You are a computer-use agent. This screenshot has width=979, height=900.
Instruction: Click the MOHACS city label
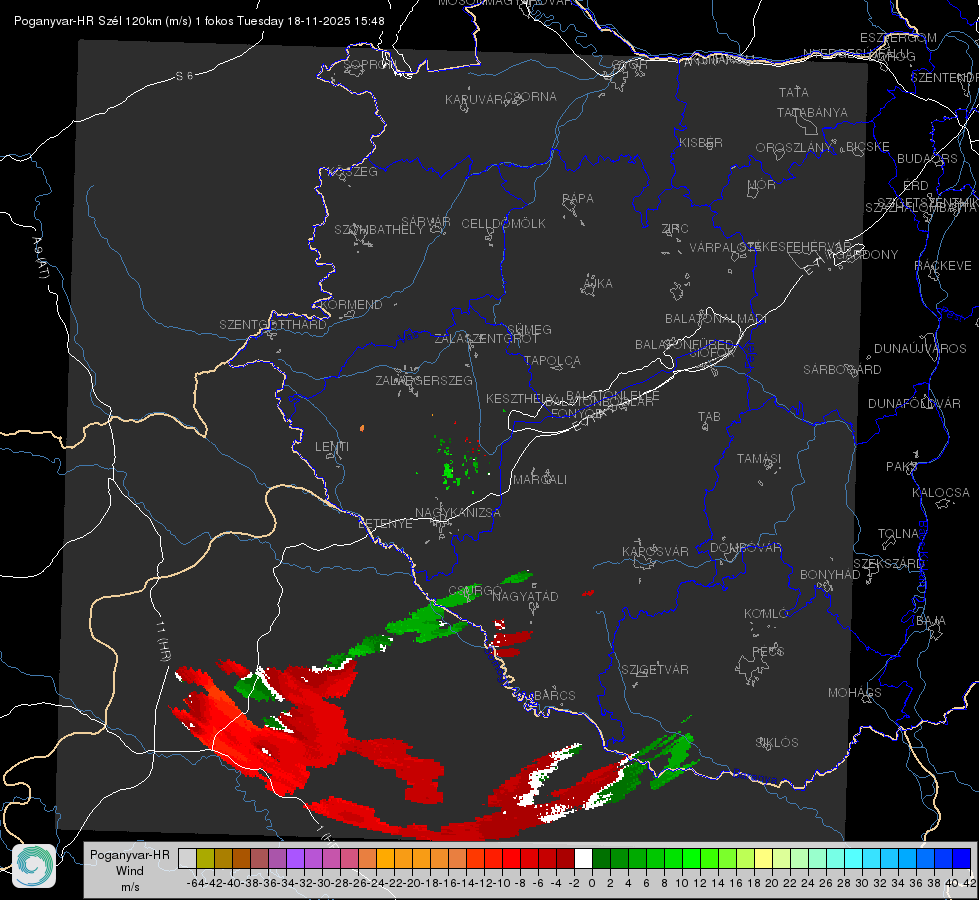[x=854, y=693]
